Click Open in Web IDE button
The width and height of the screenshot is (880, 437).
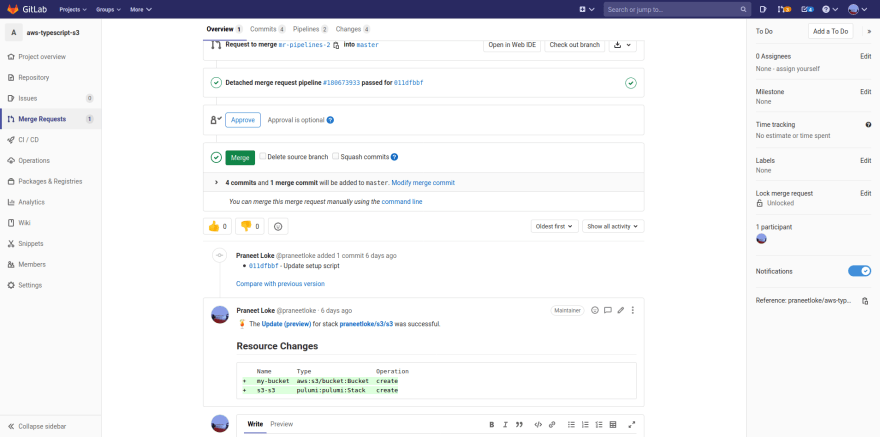[512, 45]
